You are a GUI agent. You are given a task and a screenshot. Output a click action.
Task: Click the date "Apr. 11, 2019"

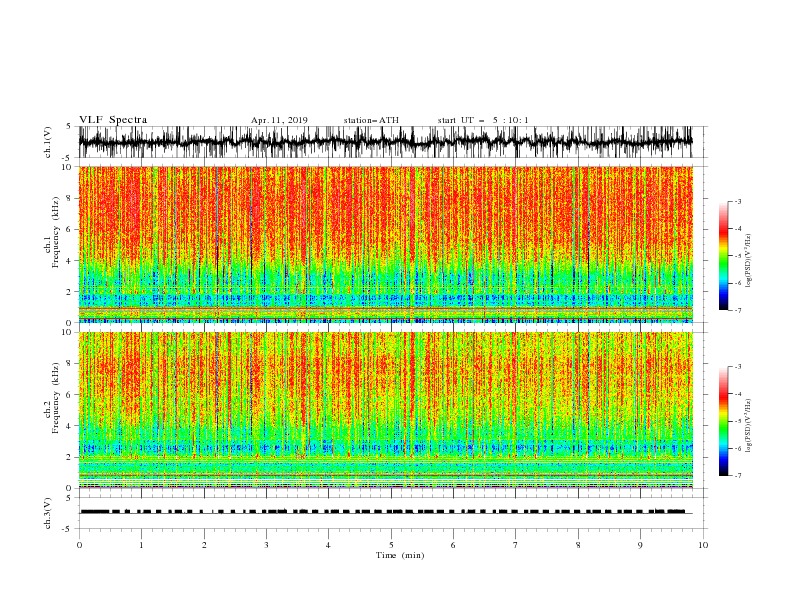click(279, 120)
